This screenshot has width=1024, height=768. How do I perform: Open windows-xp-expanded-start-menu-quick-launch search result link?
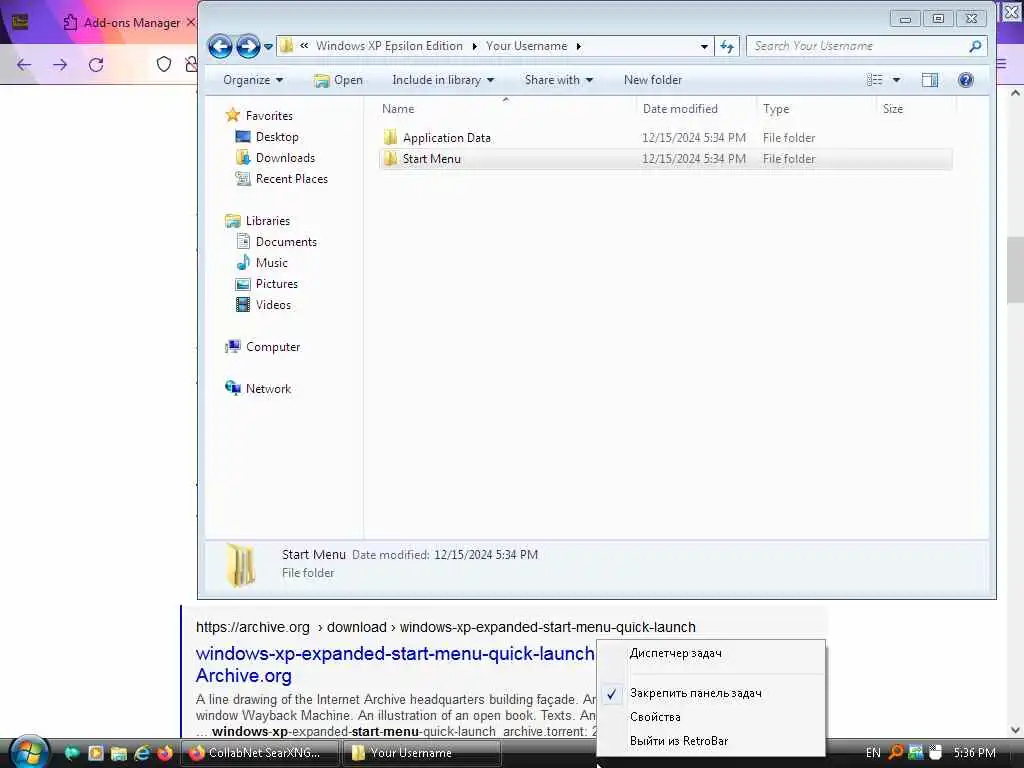(394, 664)
